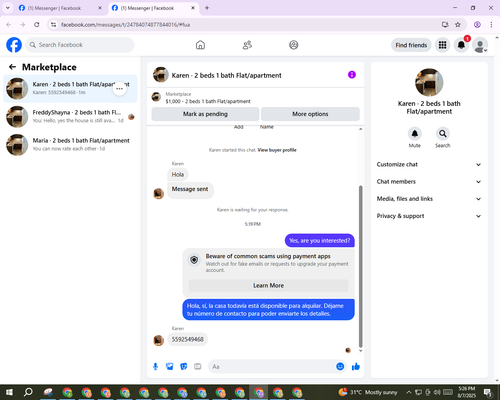
Task: Open the account profile avatar menu
Action: 480,45
